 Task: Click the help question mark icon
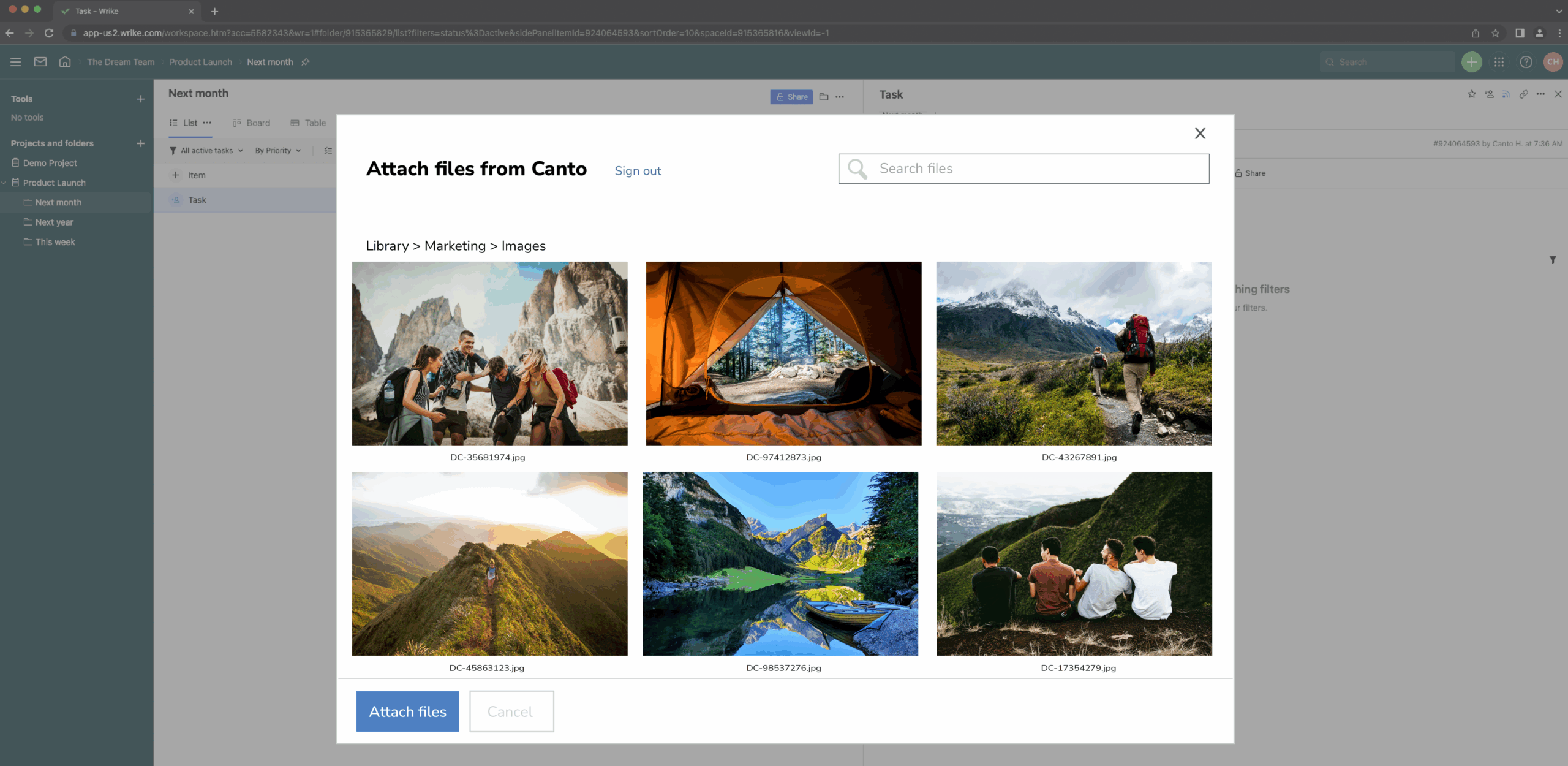click(1526, 62)
